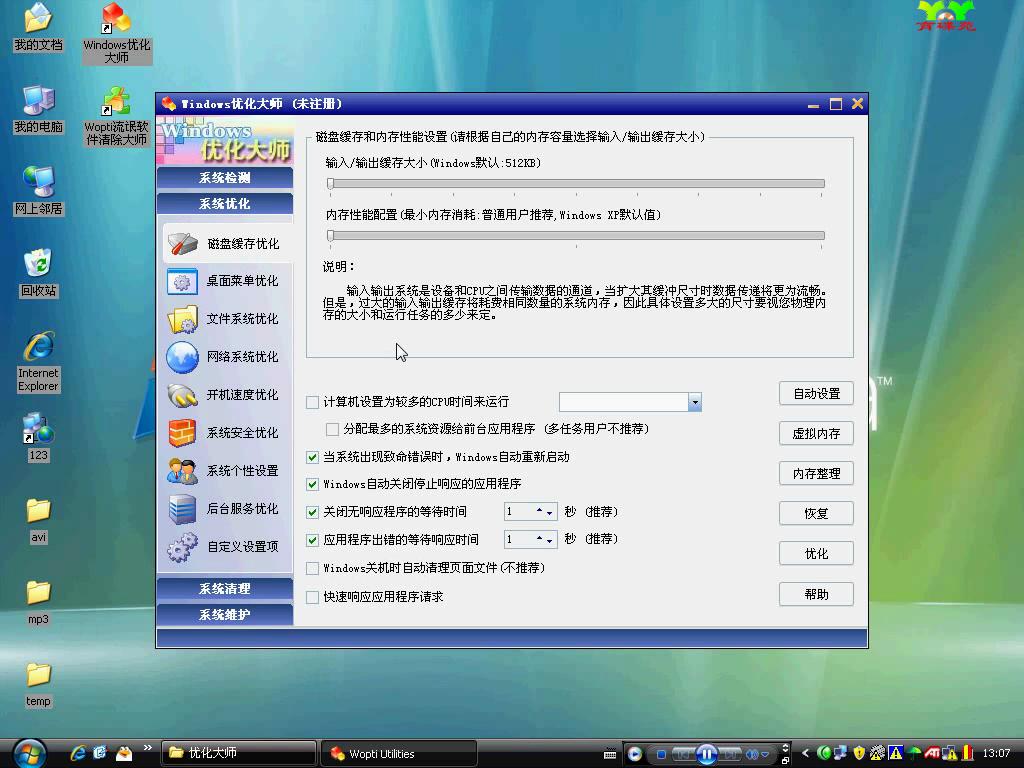Image resolution: width=1024 pixels, height=768 pixels.
Task: Toggle Windows自动关闭停止响应的应用程序 checkbox
Action: pos(313,485)
